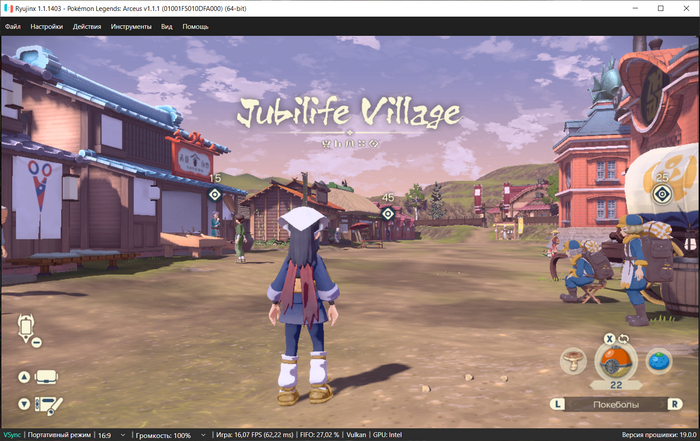Screen dimensions: 700x441
Task: Click the X button swap icon
Action: 609,339
